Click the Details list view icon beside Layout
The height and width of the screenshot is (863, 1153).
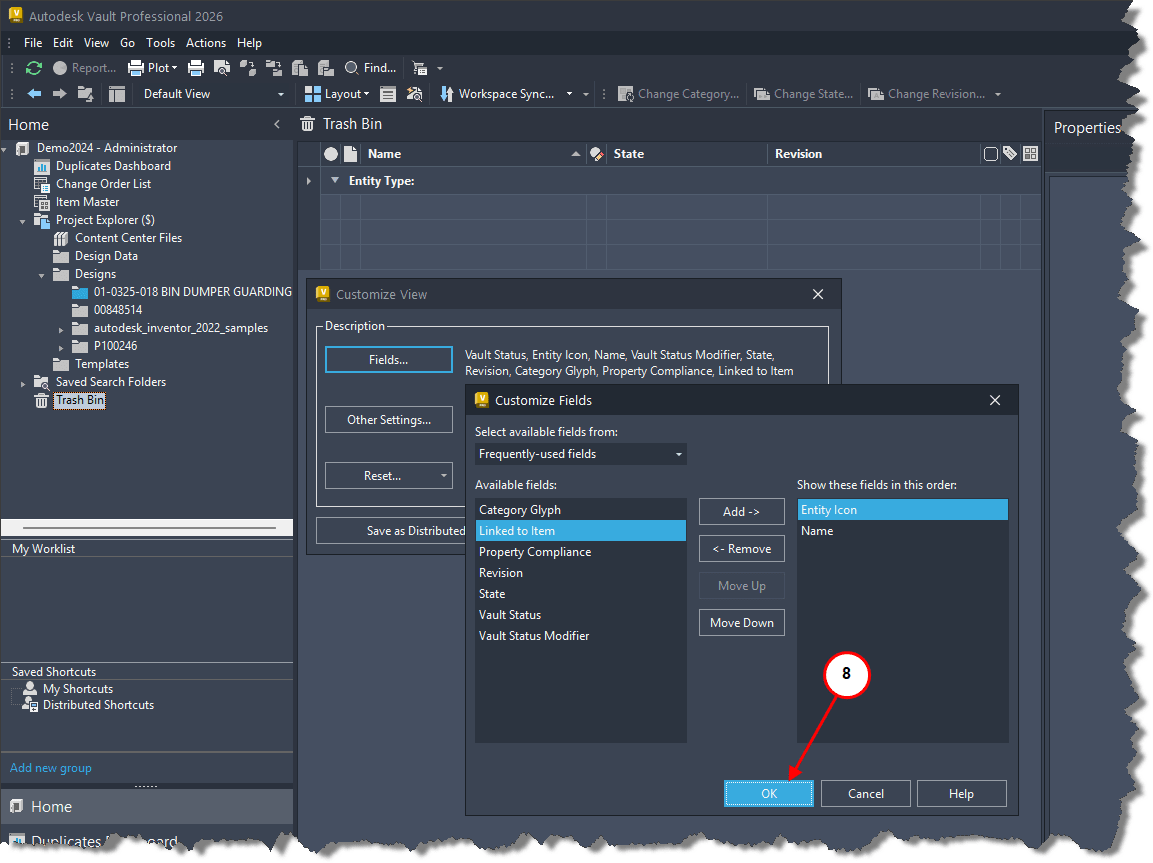click(x=388, y=94)
